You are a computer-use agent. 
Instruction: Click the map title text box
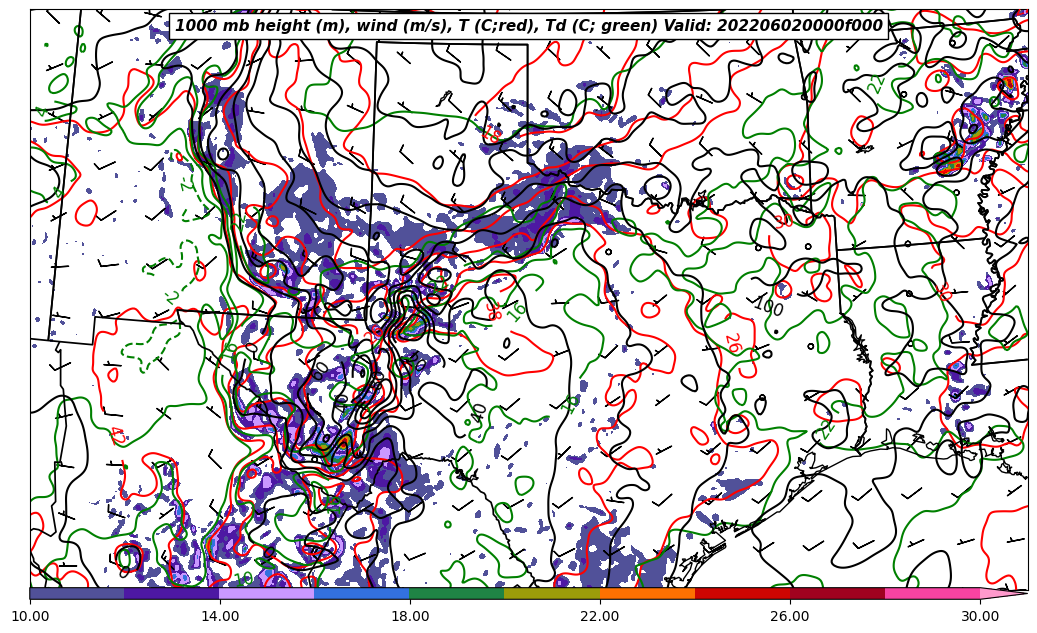(x=529, y=26)
